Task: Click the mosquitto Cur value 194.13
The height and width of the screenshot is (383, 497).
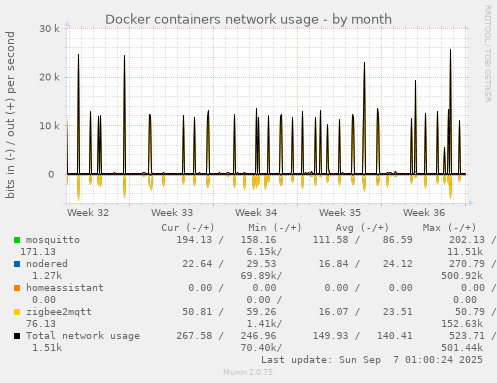Action: click(x=194, y=240)
